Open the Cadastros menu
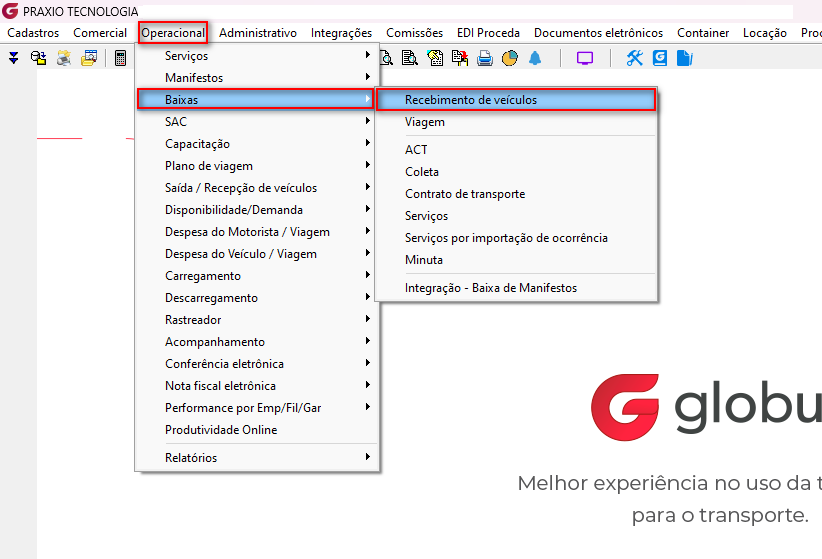The image size is (822, 559). pyautogui.click(x=33, y=33)
